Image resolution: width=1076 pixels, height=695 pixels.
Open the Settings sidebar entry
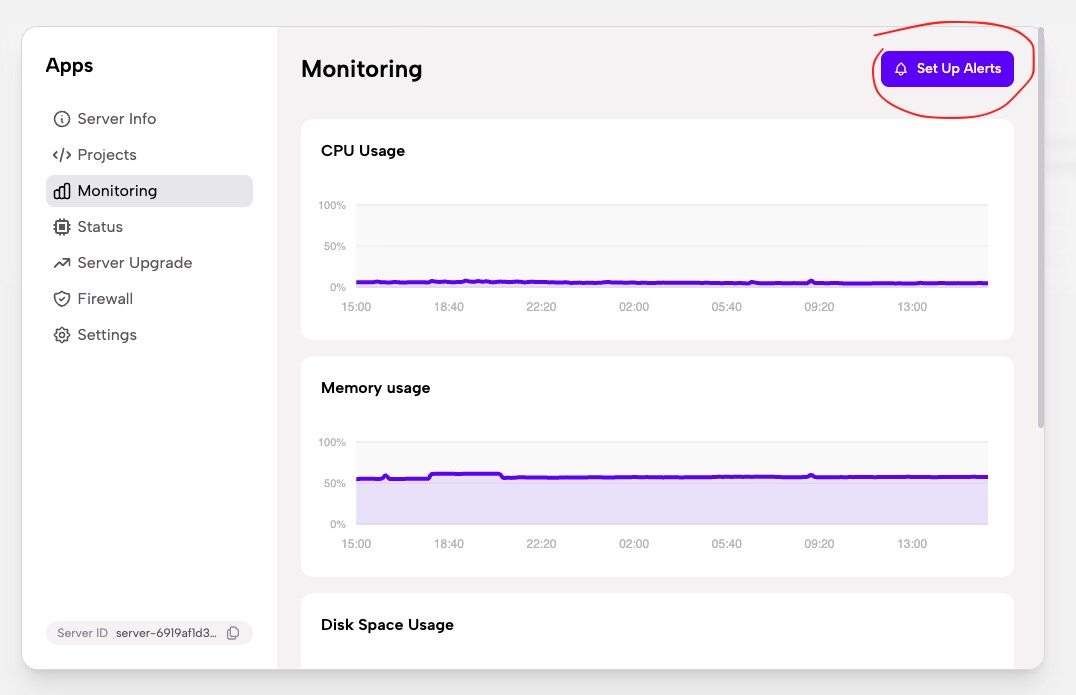pyautogui.click(x=106, y=335)
